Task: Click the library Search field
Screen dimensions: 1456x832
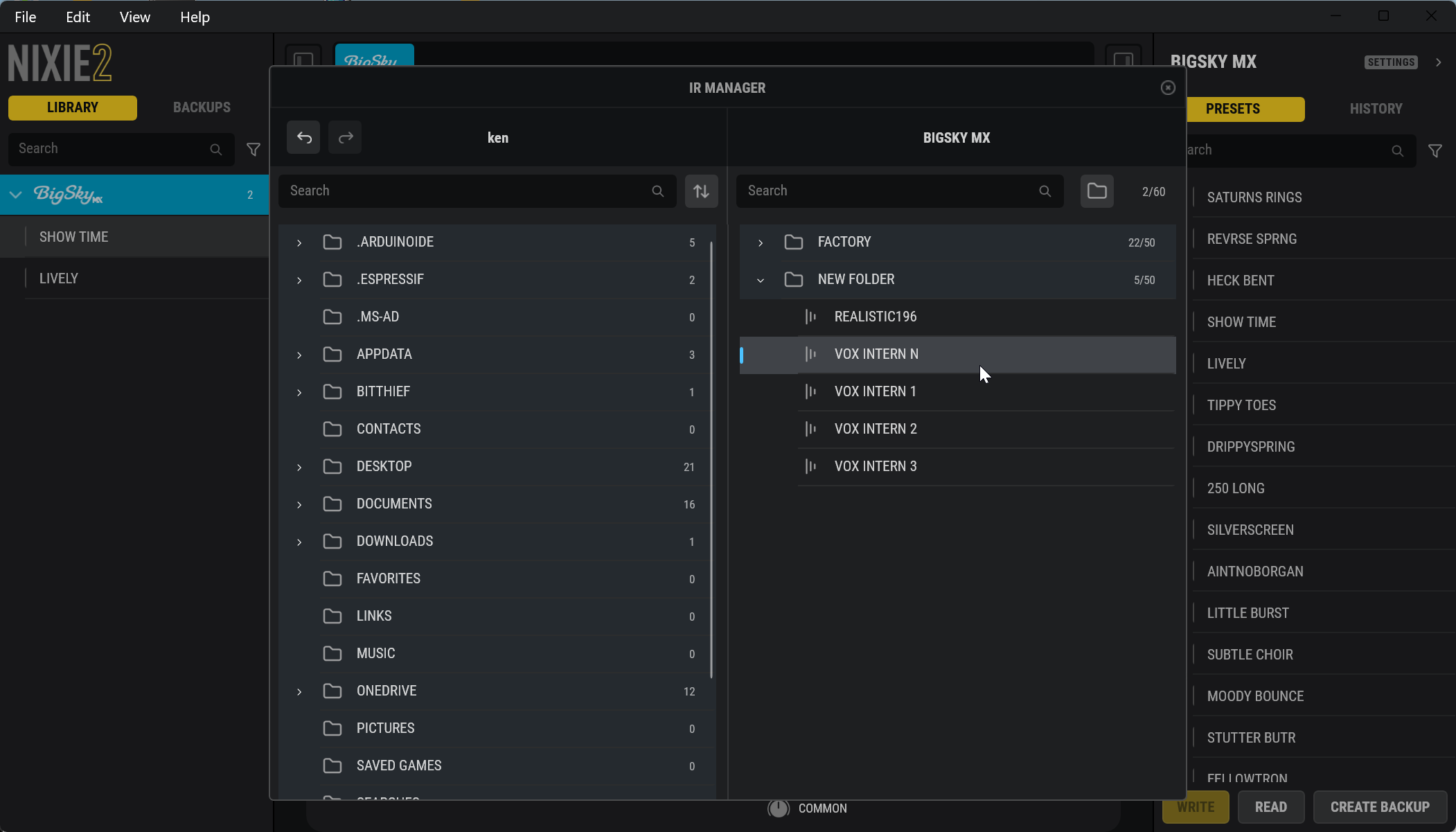Action: click(x=121, y=150)
